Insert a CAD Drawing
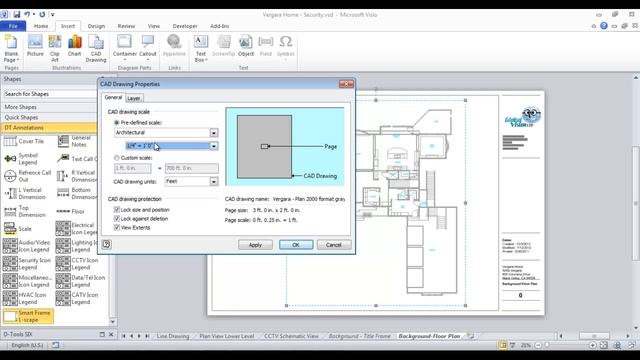This screenshot has width=640, height=360. pos(96,48)
